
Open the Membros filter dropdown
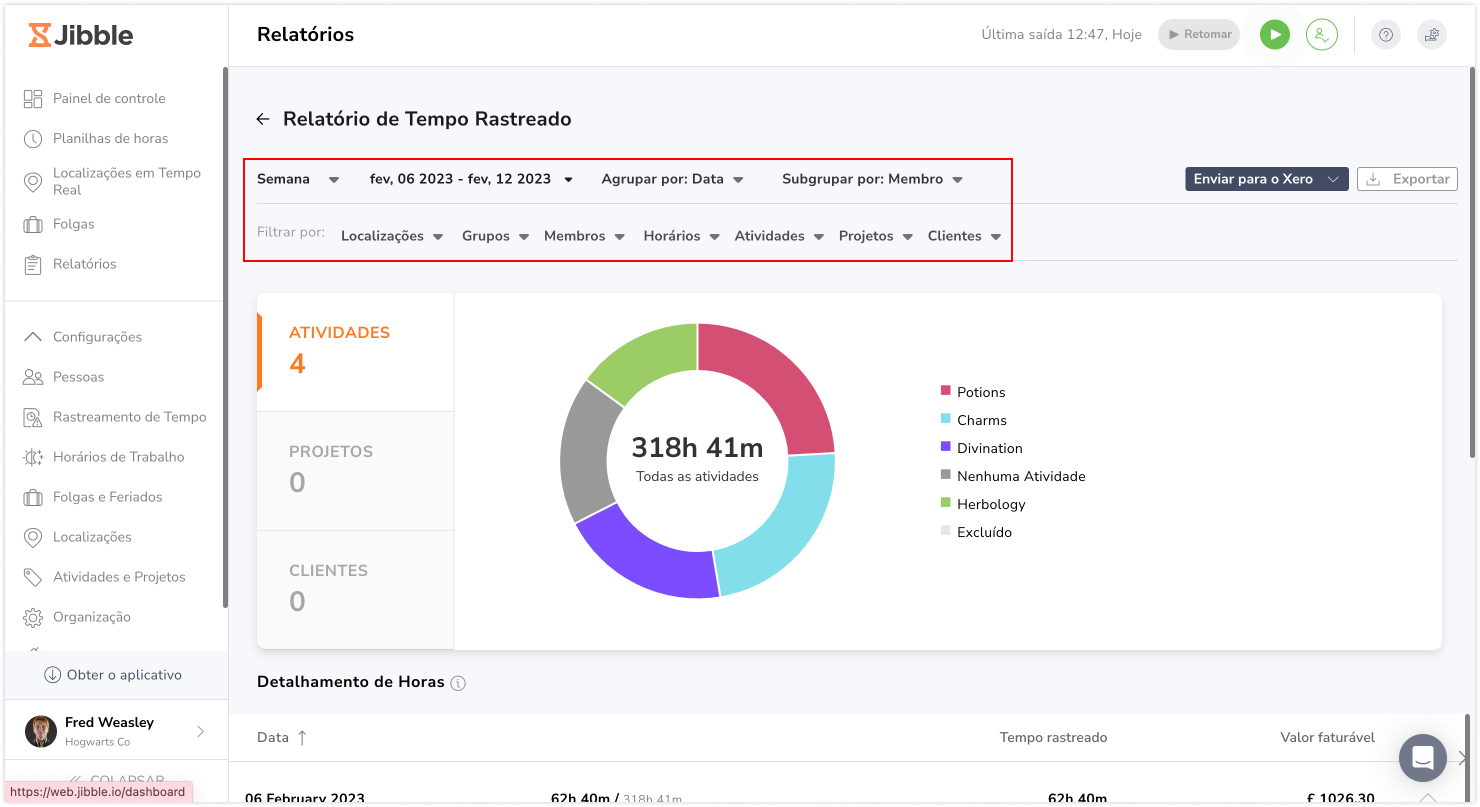(584, 235)
